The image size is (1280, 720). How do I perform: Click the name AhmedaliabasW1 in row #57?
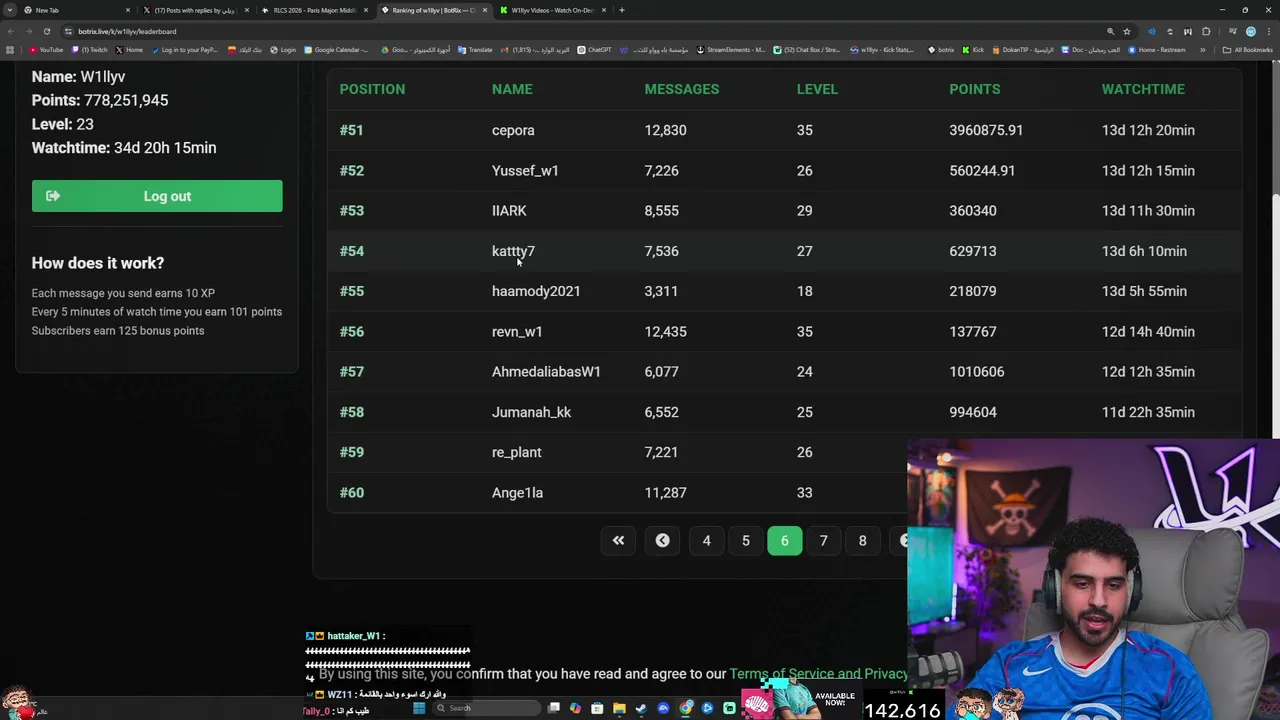[546, 371]
